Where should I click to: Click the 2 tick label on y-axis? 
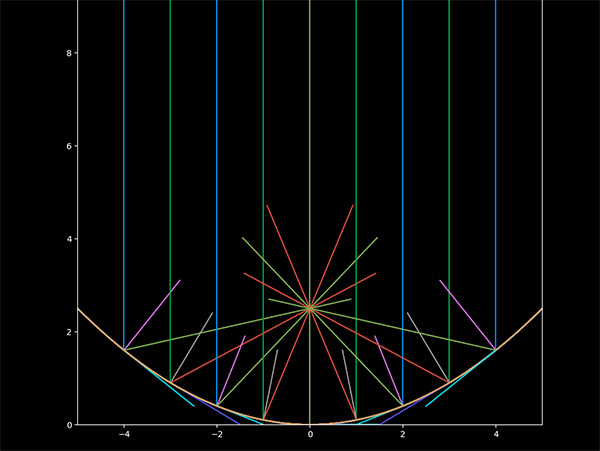click(69, 332)
